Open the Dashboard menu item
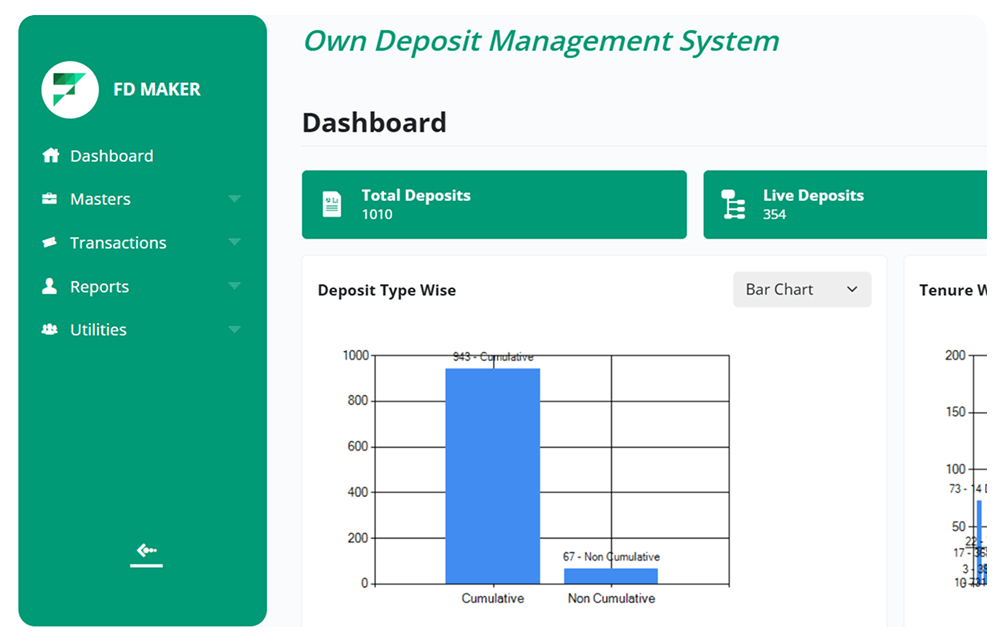Viewport: 1005px width, 642px height. click(111, 156)
